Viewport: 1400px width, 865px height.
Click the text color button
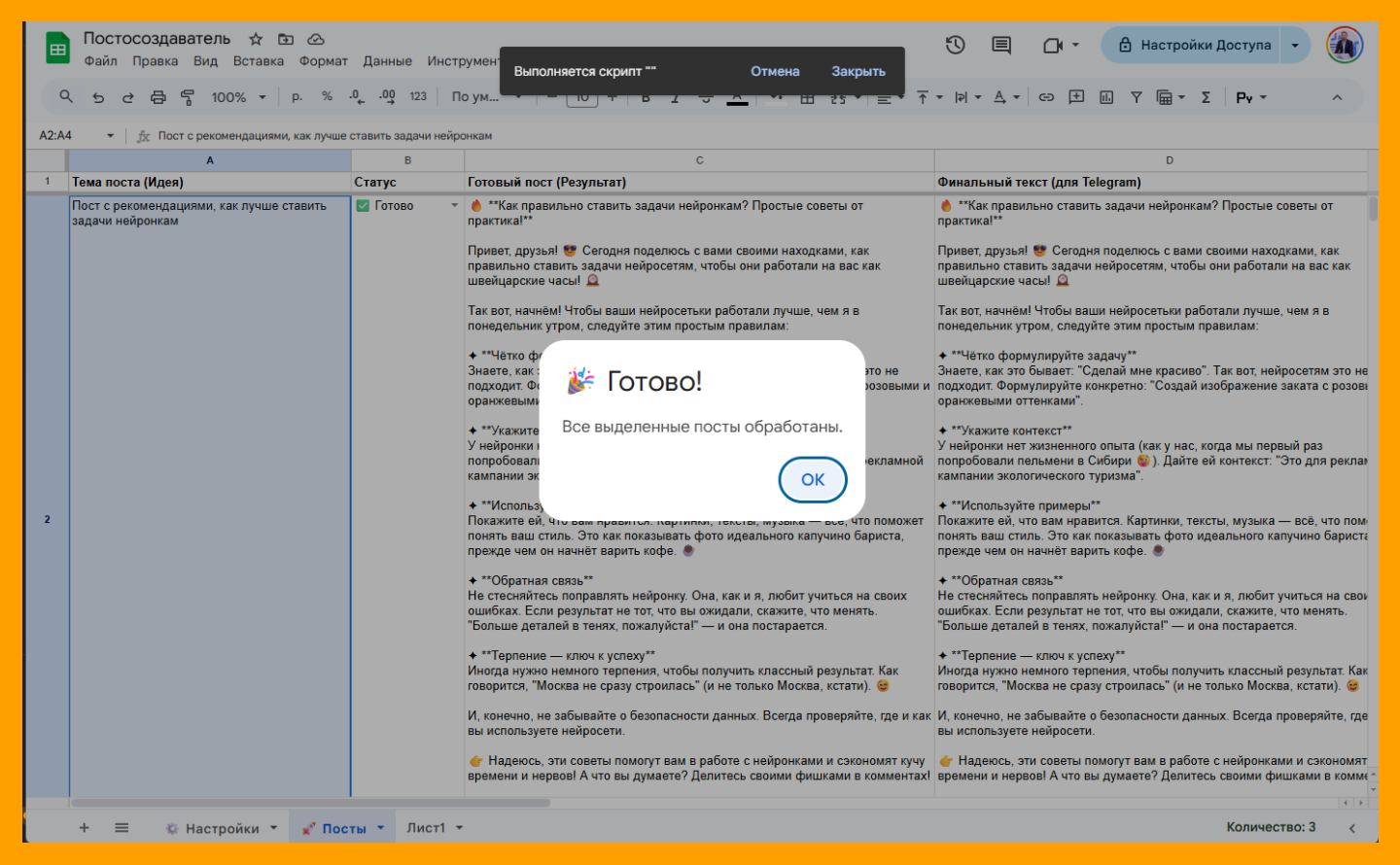[999, 97]
